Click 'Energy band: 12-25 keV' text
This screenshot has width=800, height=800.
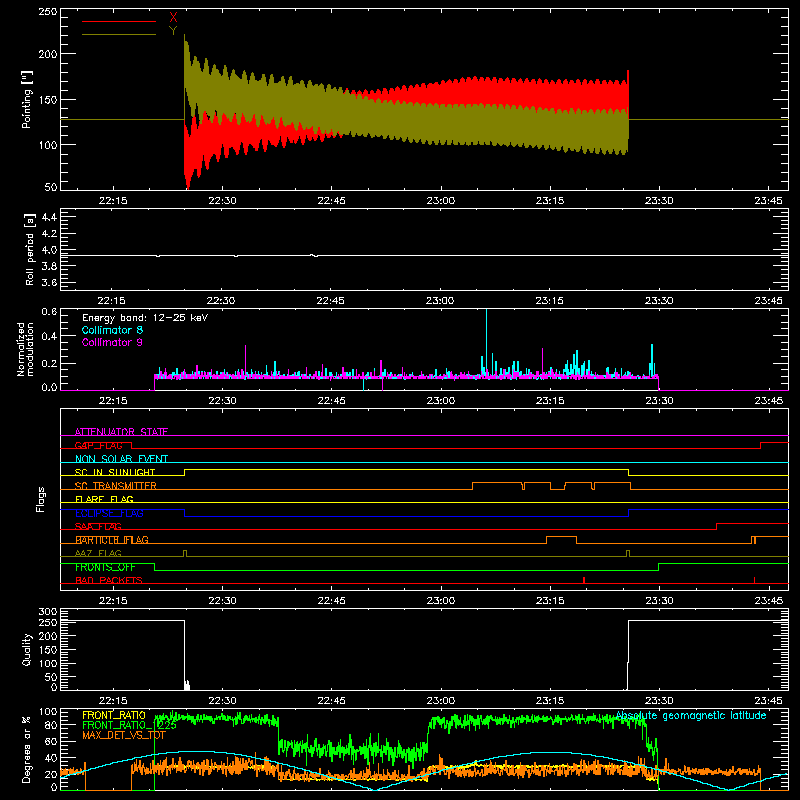pos(145,318)
